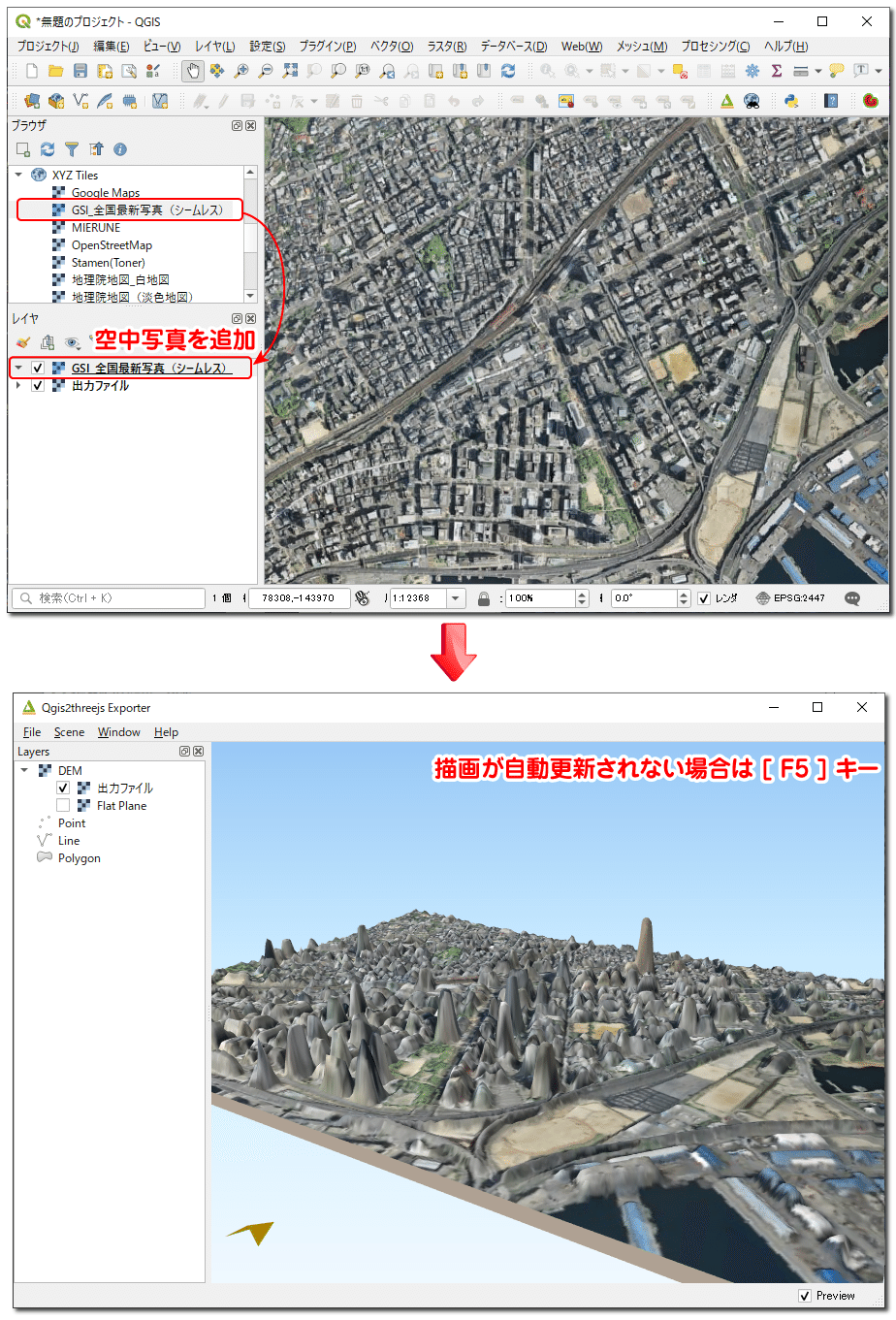Create a new project with the blank page icon
This screenshot has height=1320, width=896.
pos(32,71)
